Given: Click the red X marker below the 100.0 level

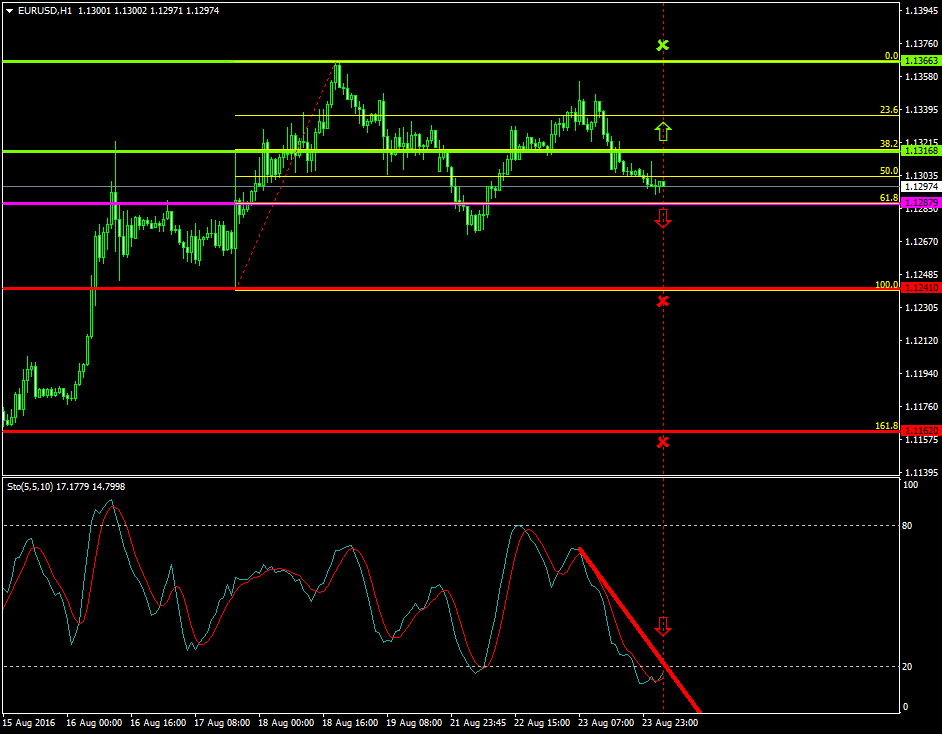Looking at the screenshot, I should [662, 301].
